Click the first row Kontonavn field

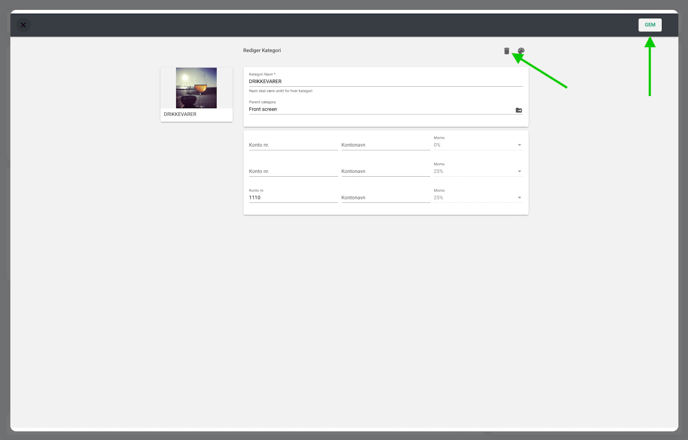point(385,145)
